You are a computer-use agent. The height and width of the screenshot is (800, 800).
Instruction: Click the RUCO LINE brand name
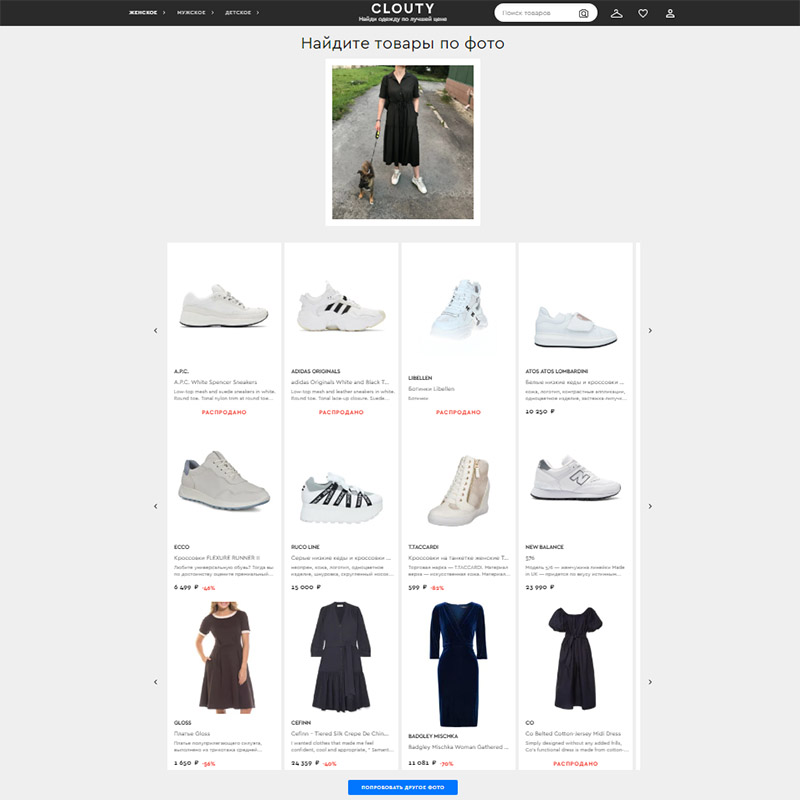tap(305, 547)
